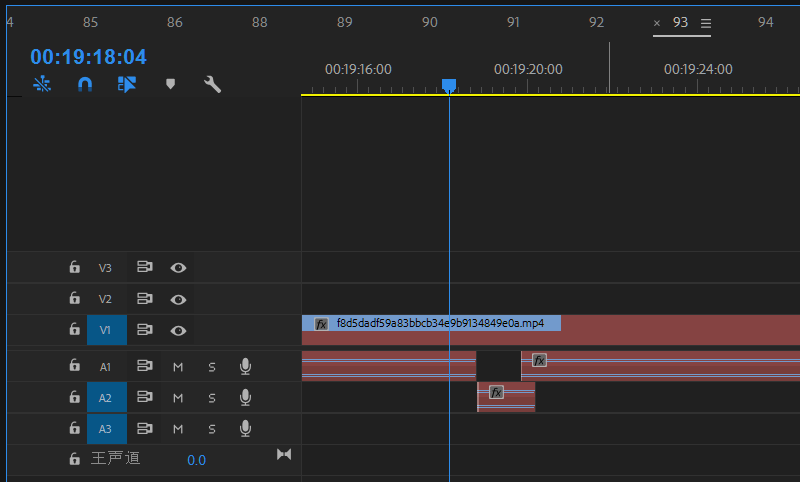This screenshot has height=482, width=800.
Task: Close the sequence tab 93
Action: (x=657, y=23)
